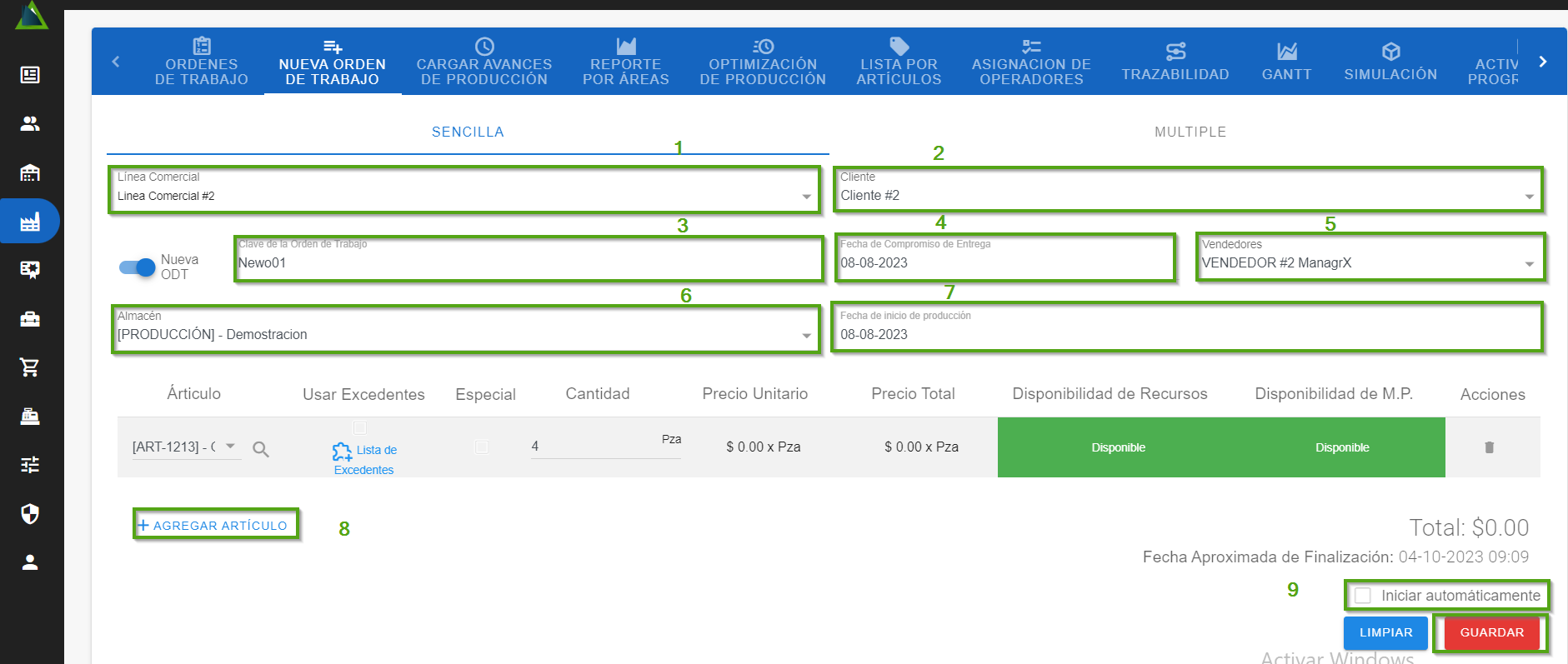Open the TRAZABILIDAD tab

click(x=1175, y=62)
